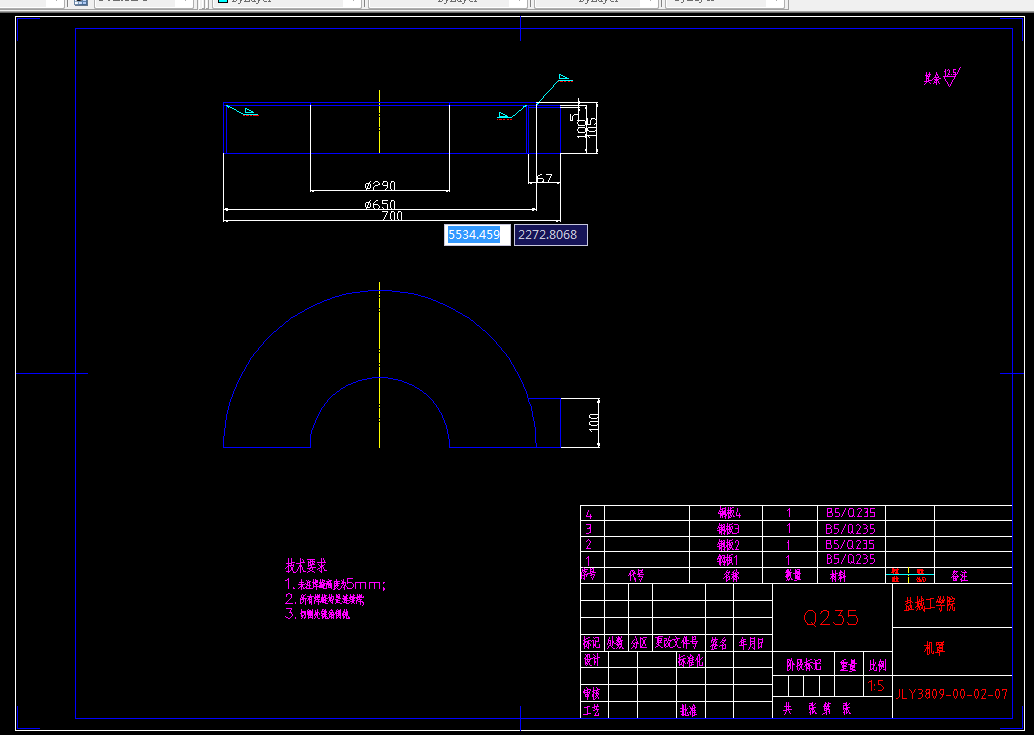The height and width of the screenshot is (735, 1034).
Task: Select B5/Q235 material in the 钢板4 row
Action: click(x=851, y=513)
